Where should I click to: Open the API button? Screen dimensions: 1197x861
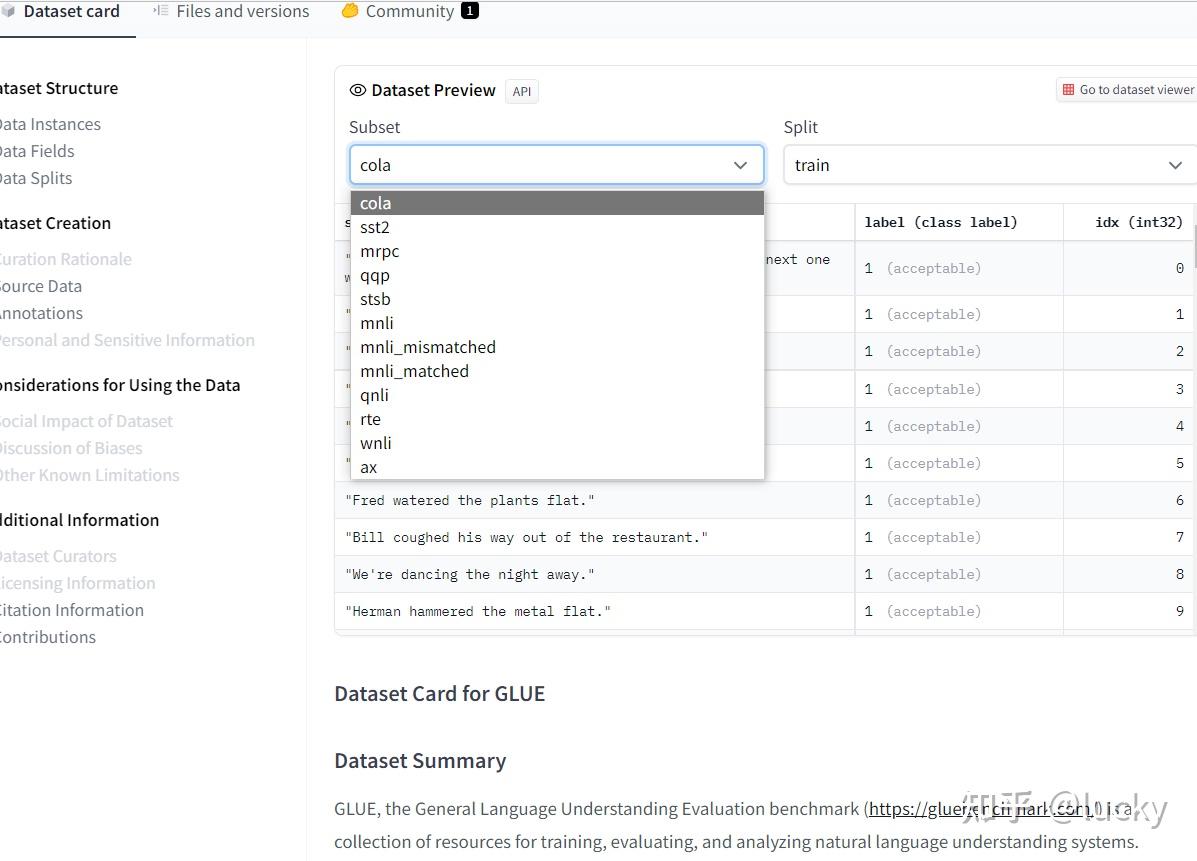pos(521,91)
